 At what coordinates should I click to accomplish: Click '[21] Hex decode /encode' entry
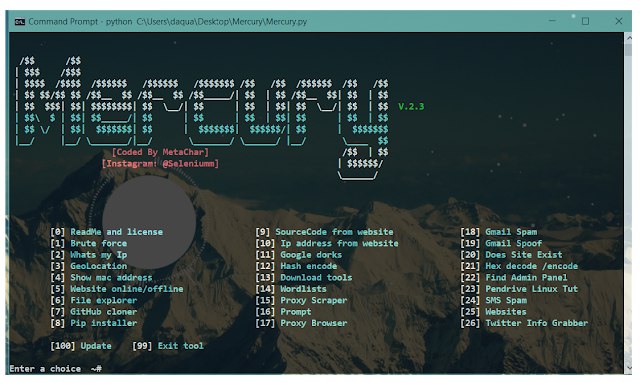click(519, 266)
